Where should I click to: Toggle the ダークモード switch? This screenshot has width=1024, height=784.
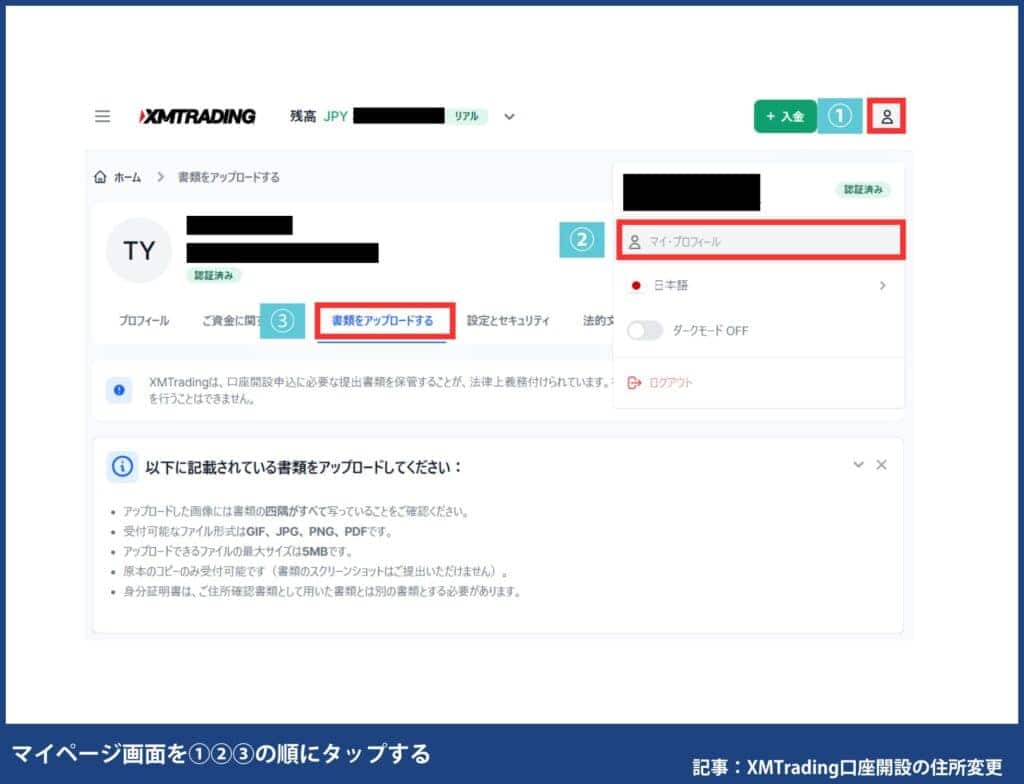645,331
